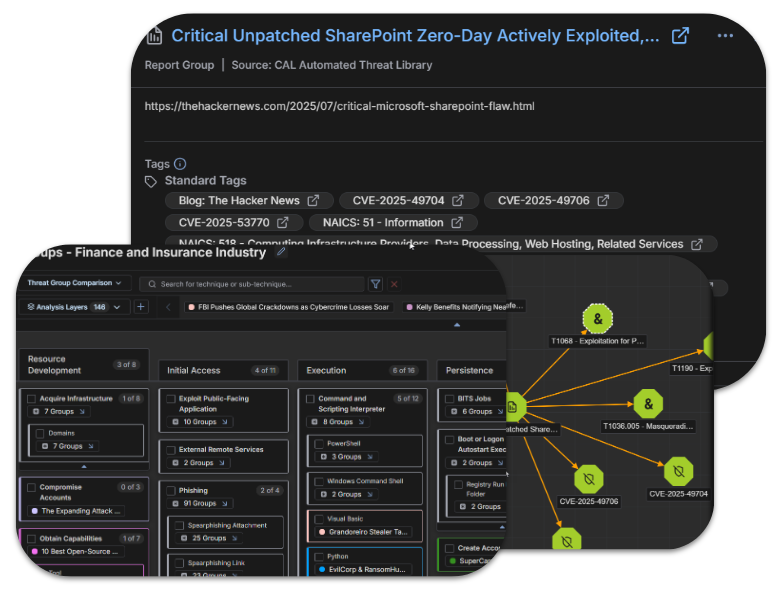This screenshot has width=773, height=594.
Task: Check Acquire Infrastructure technique
Action: point(32,398)
